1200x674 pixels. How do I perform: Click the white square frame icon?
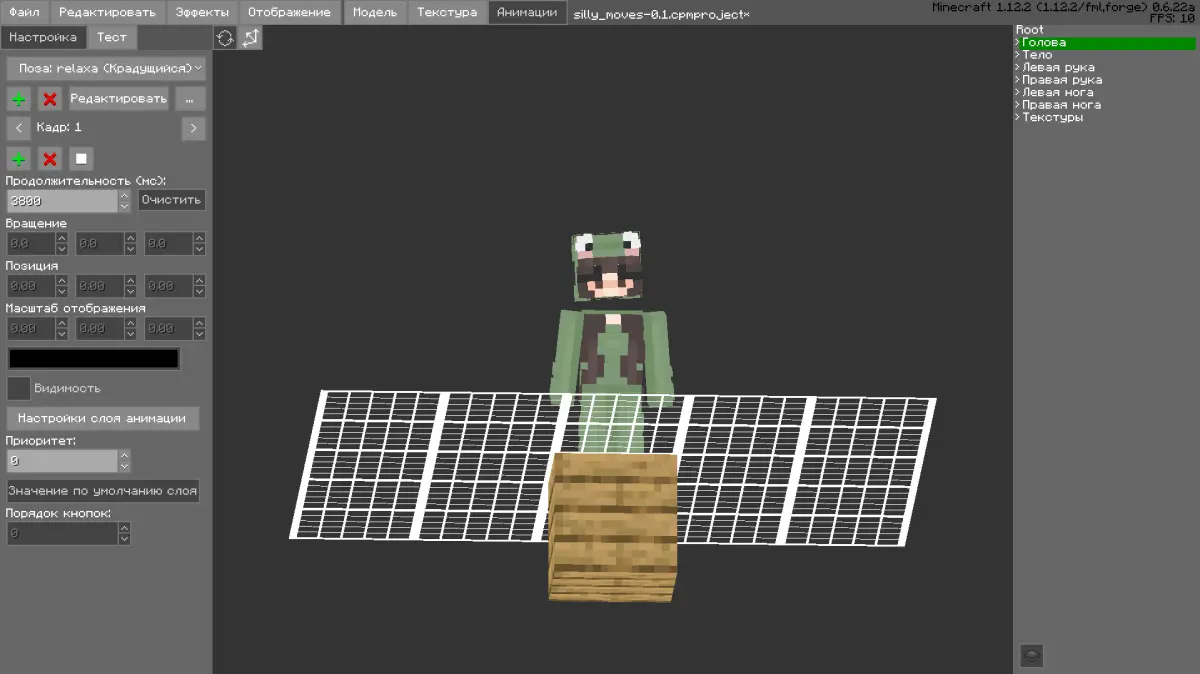click(x=81, y=159)
